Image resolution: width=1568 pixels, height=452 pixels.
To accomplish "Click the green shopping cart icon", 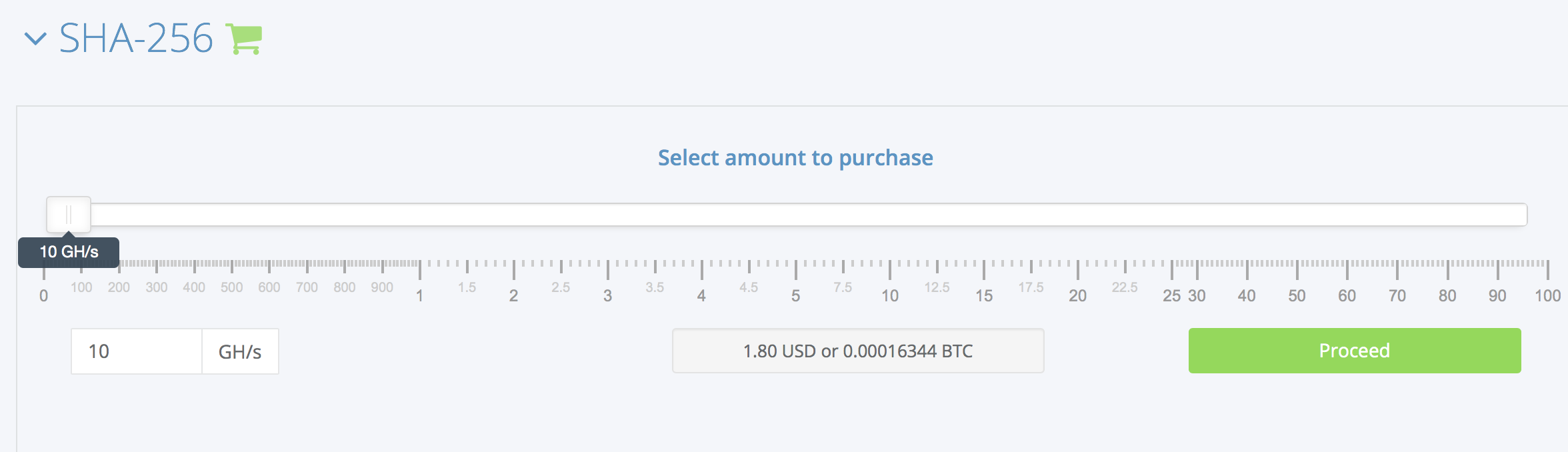I will click(x=243, y=39).
